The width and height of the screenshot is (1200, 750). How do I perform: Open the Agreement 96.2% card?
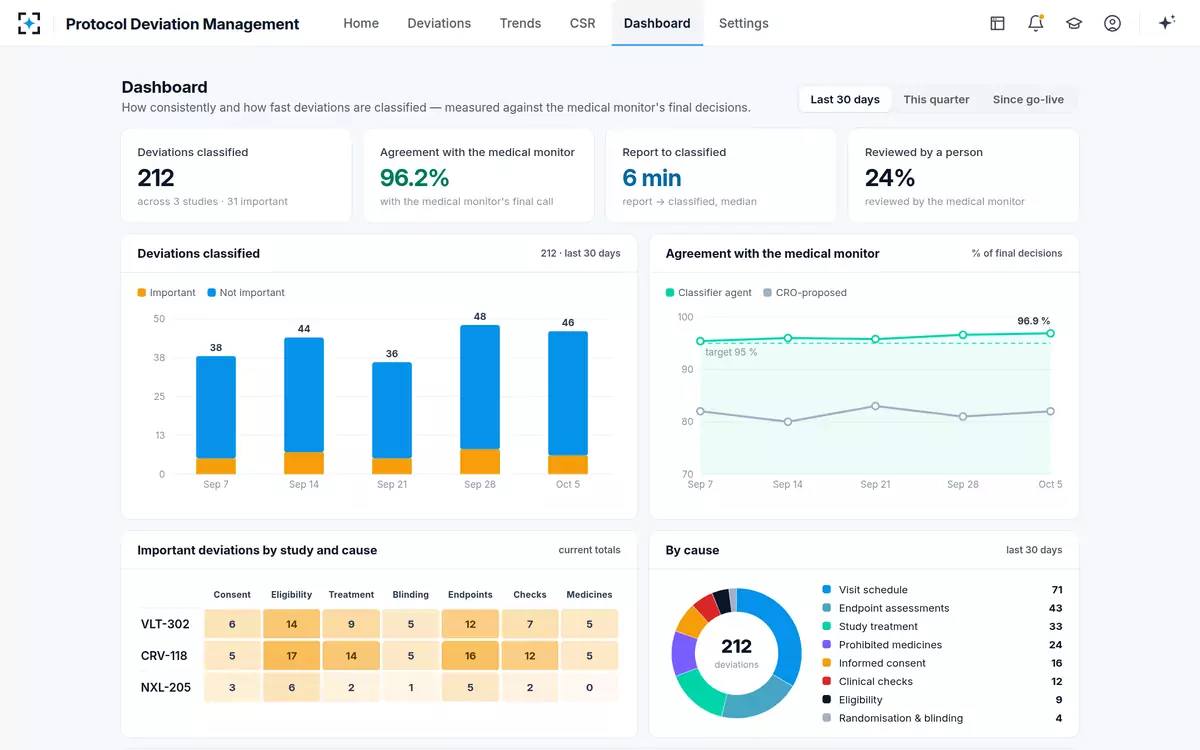click(478, 175)
